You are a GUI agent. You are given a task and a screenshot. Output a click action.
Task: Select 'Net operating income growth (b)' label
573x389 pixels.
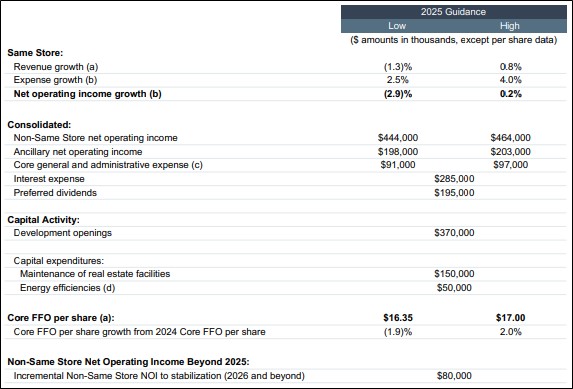pyautogui.click(x=87, y=94)
